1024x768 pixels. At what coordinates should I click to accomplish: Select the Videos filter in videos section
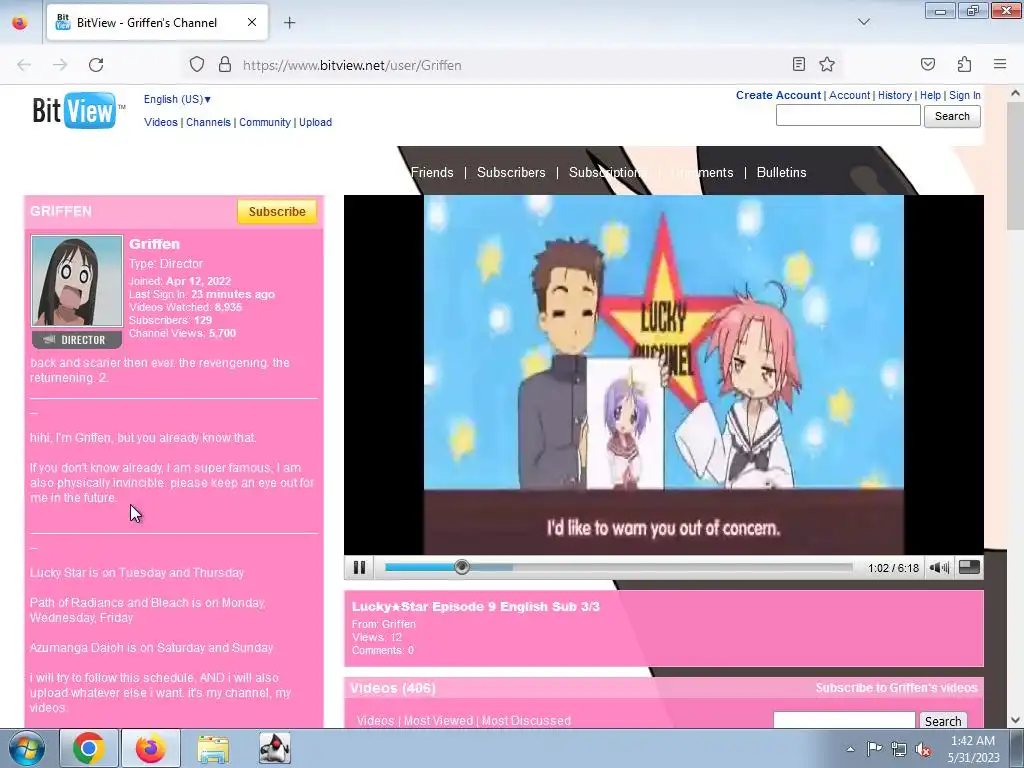tap(375, 720)
